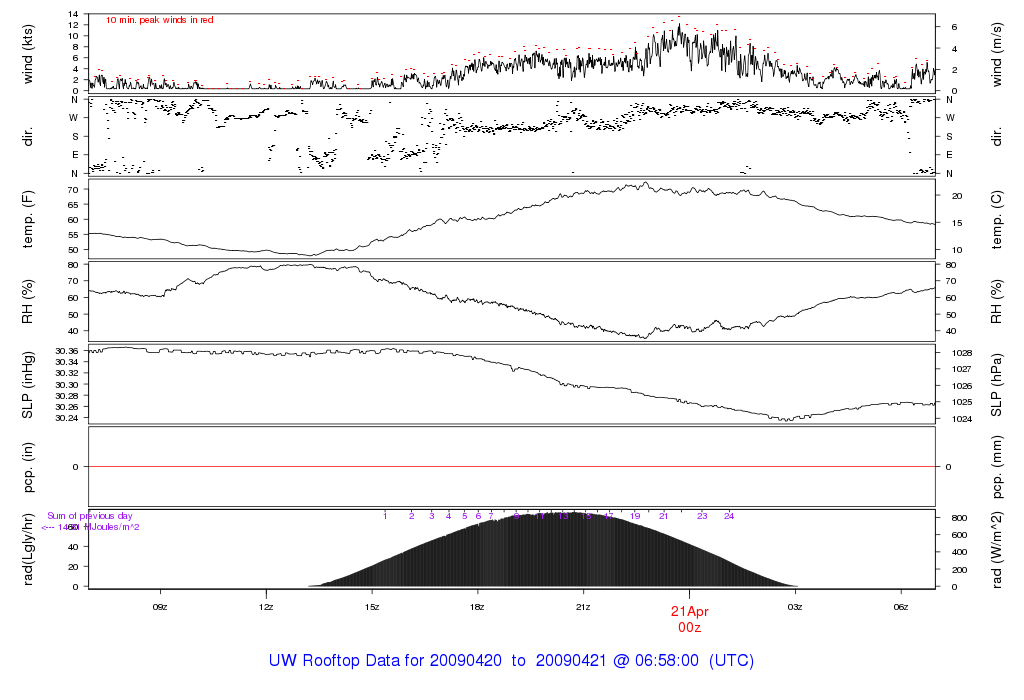1024x700 pixels.
Task: Click the 'SLP (inHg)' axis label
Action: (27, 385)
